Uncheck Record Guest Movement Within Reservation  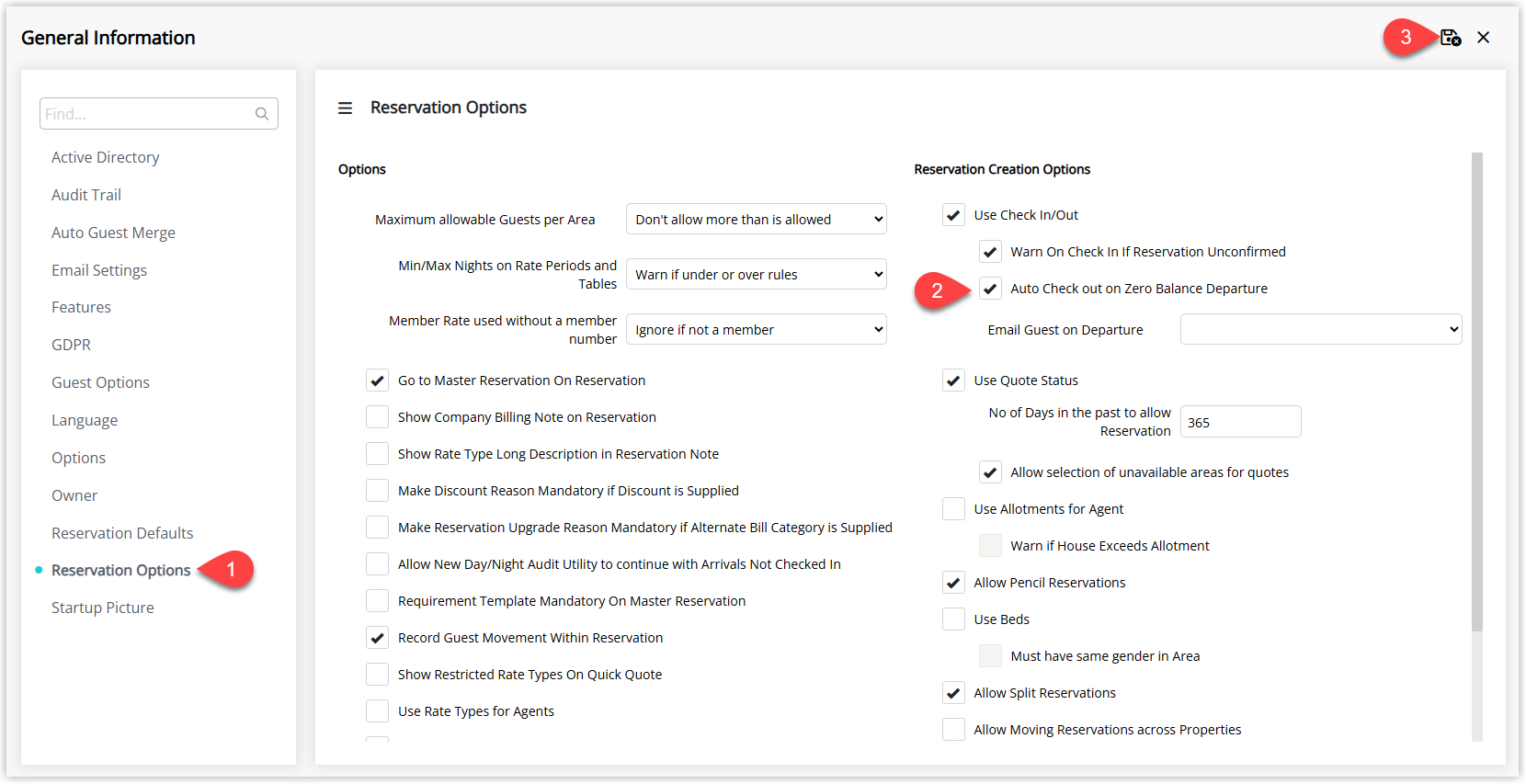[377, 638]
